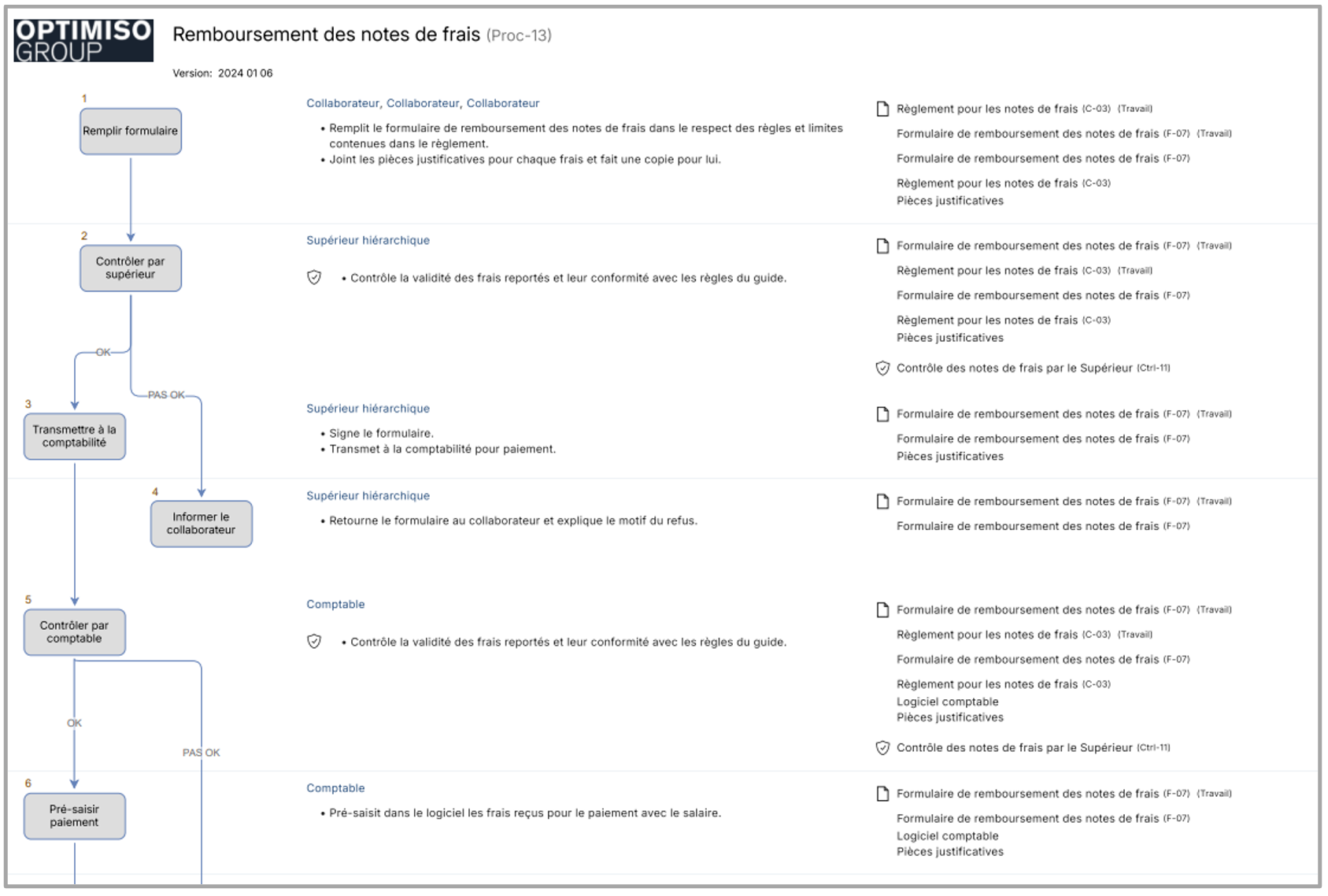Click the document icon in the step 4 documents list
The height and width of the screenshot is (896, 1328).
coord(882,502)
